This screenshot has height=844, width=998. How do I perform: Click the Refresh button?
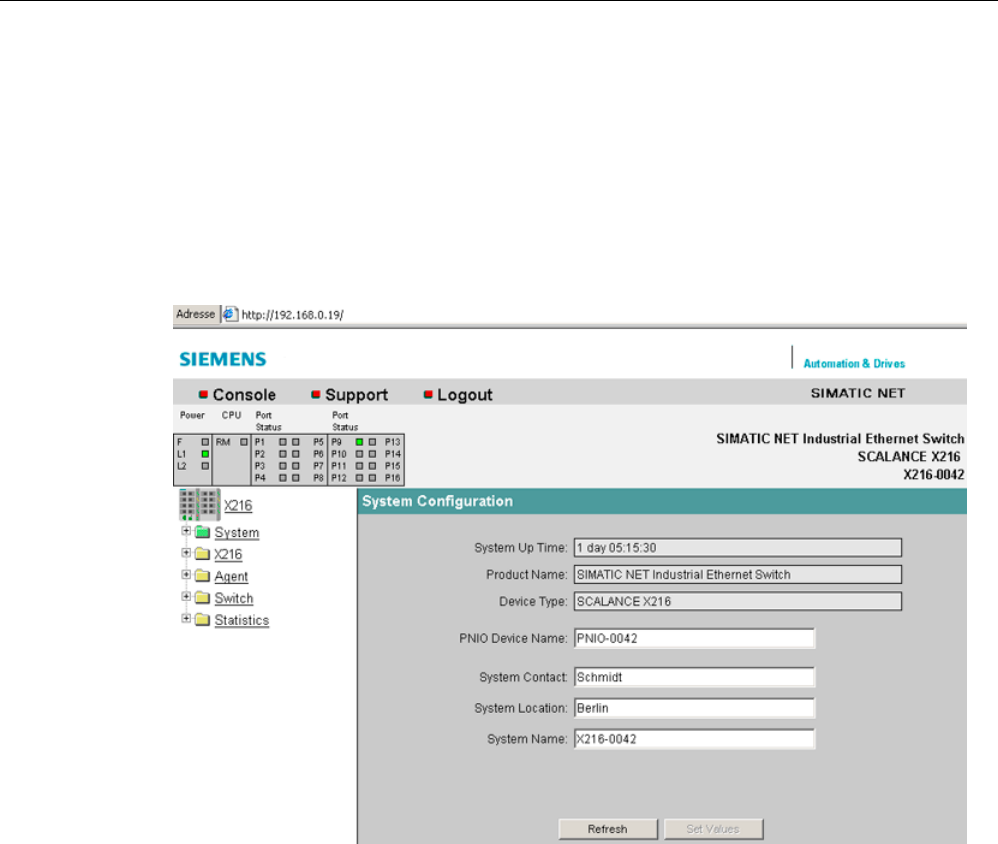[608, 829]
